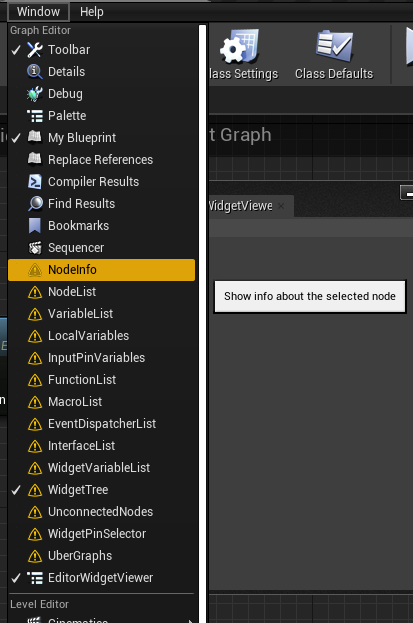Open Class Defaults toolbar icon

[334, 45]
